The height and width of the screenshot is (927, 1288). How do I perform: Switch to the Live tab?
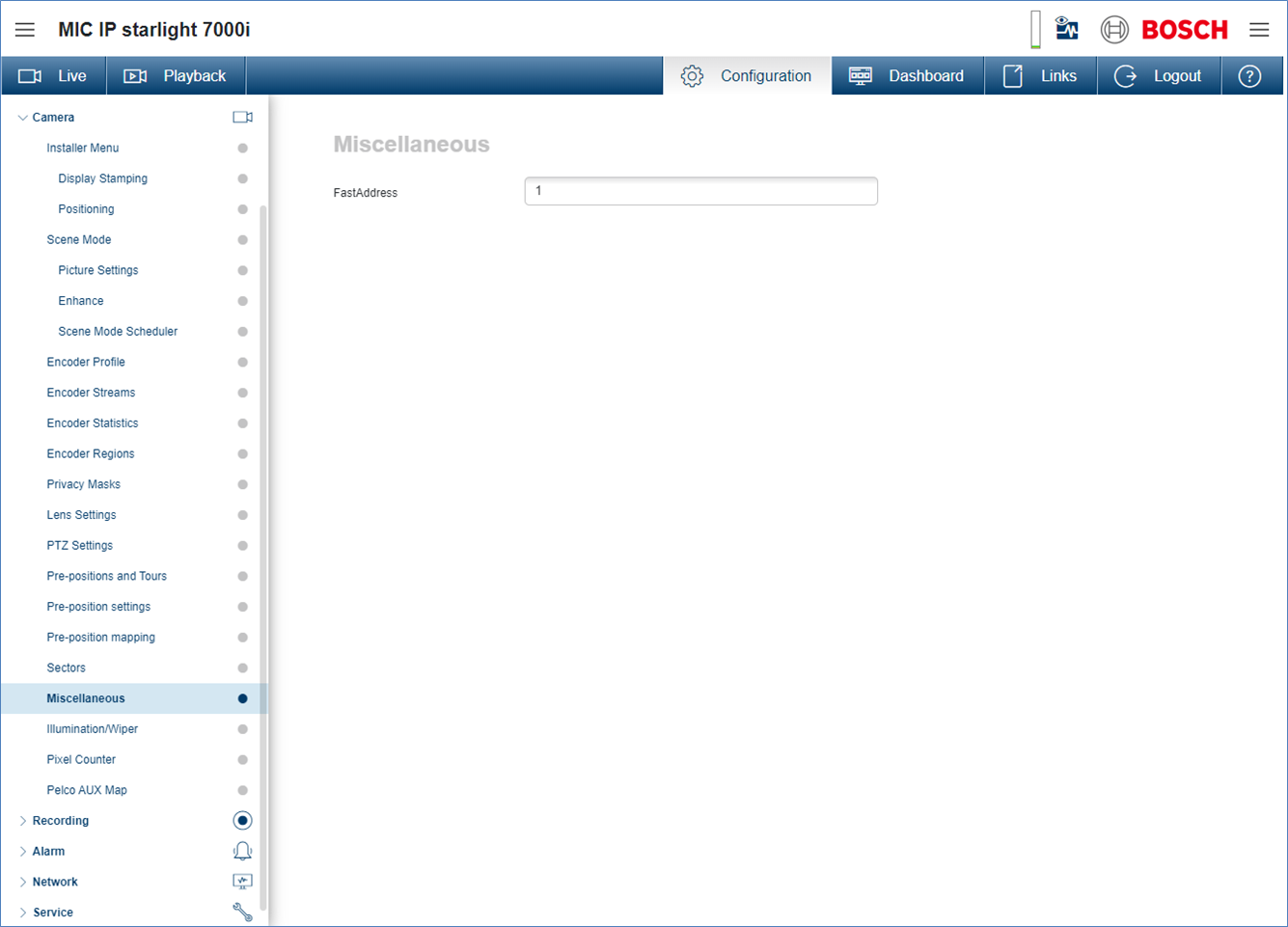[53, 76]
